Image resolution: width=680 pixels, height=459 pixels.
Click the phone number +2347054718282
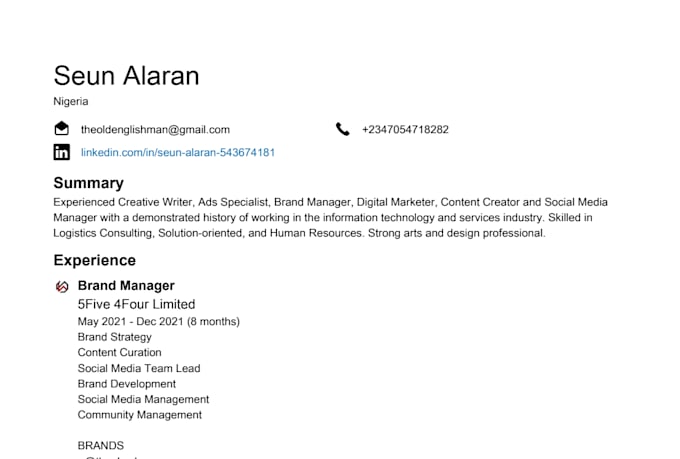tap(405, 129)
